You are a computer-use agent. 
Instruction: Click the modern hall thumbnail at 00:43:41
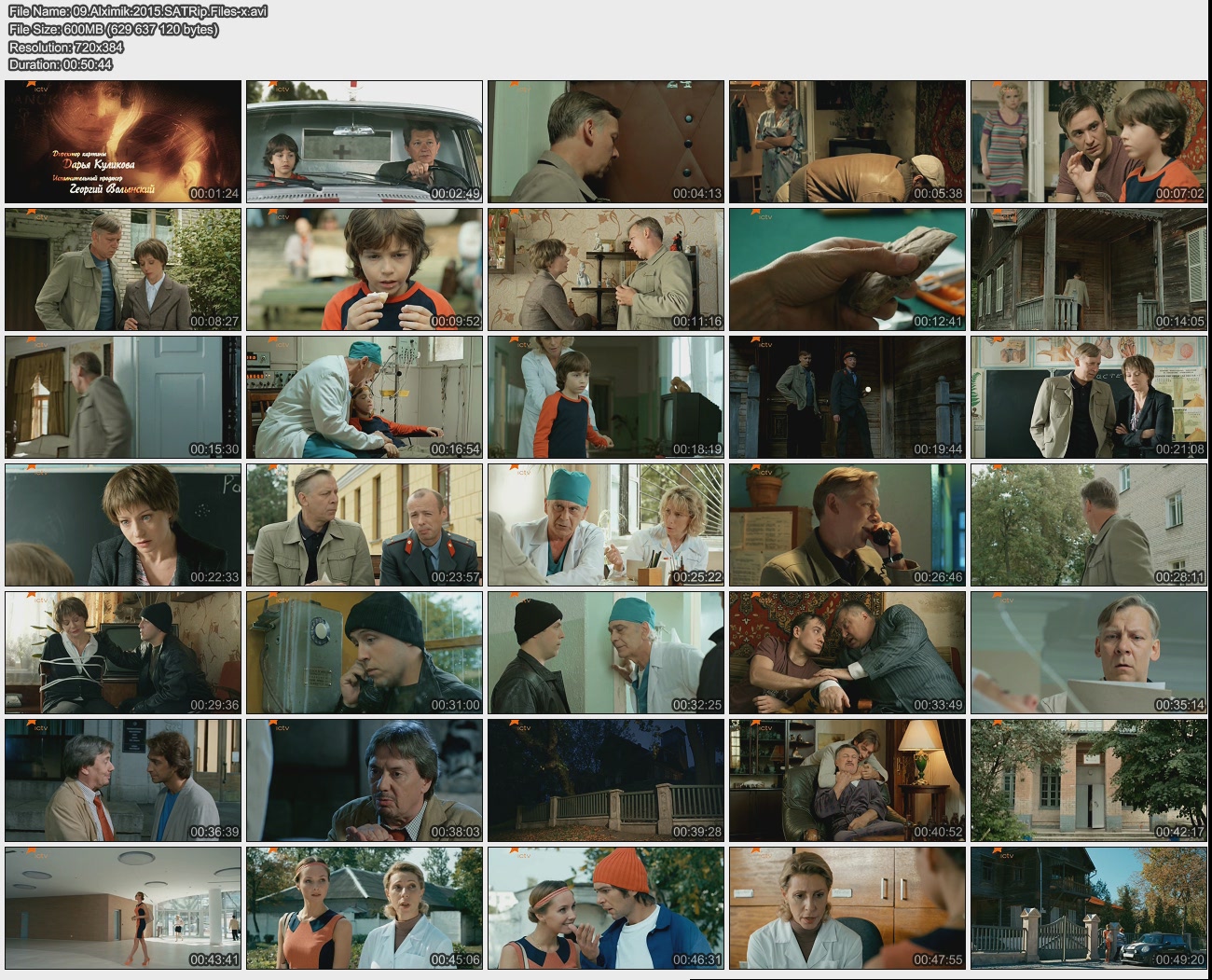click(x=123, y=908)
